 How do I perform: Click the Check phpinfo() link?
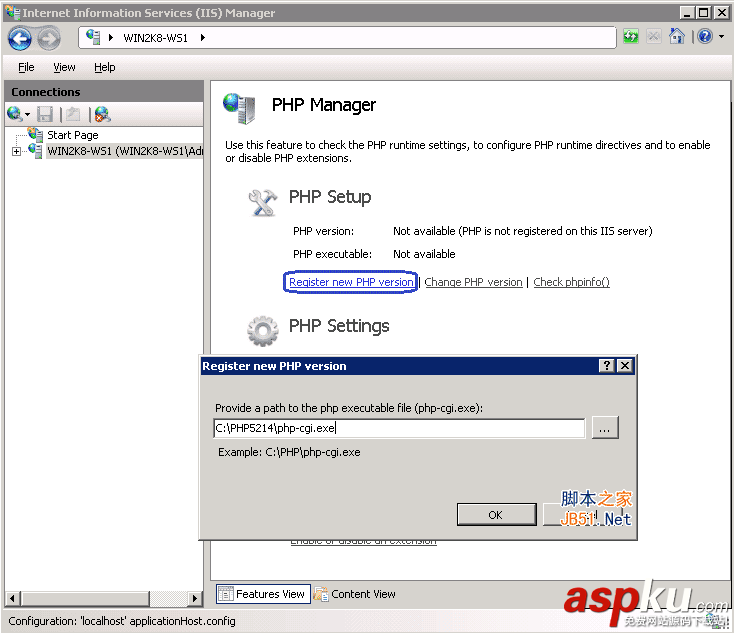pyautogui.click(x=571, y=282)
